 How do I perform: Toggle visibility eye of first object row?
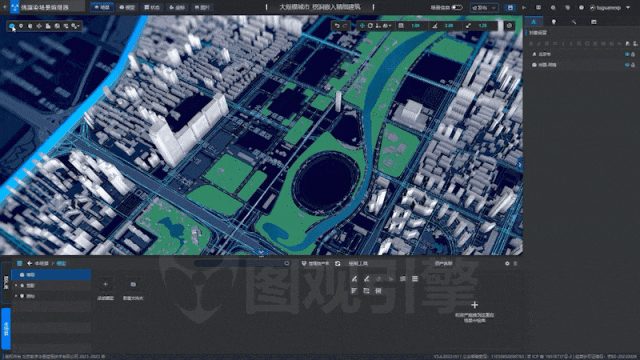[x=627, y=54]
